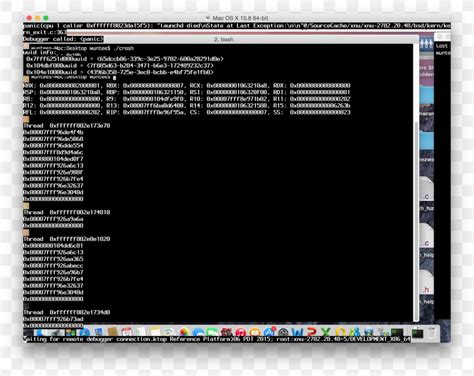Zoom VM window with green button
474x376 pixels.
46,18
